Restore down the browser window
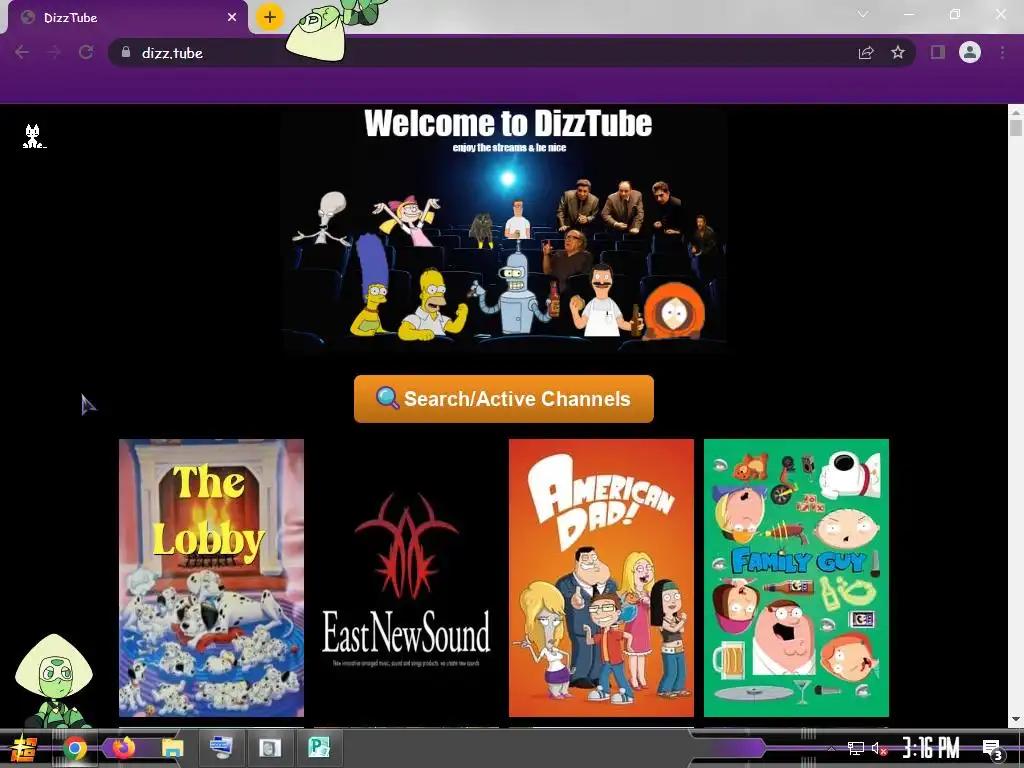Image resolution: width=1024 pixels, height=768 pixels. pos(955,14)
